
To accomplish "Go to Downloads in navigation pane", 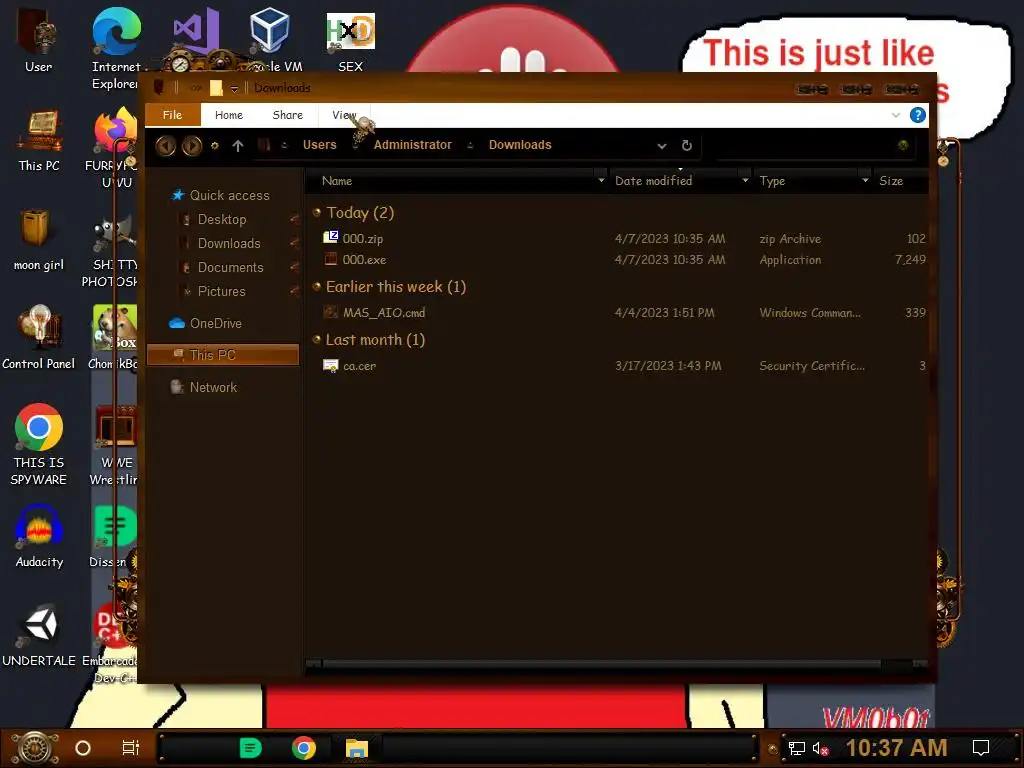I will pos(229,243).
